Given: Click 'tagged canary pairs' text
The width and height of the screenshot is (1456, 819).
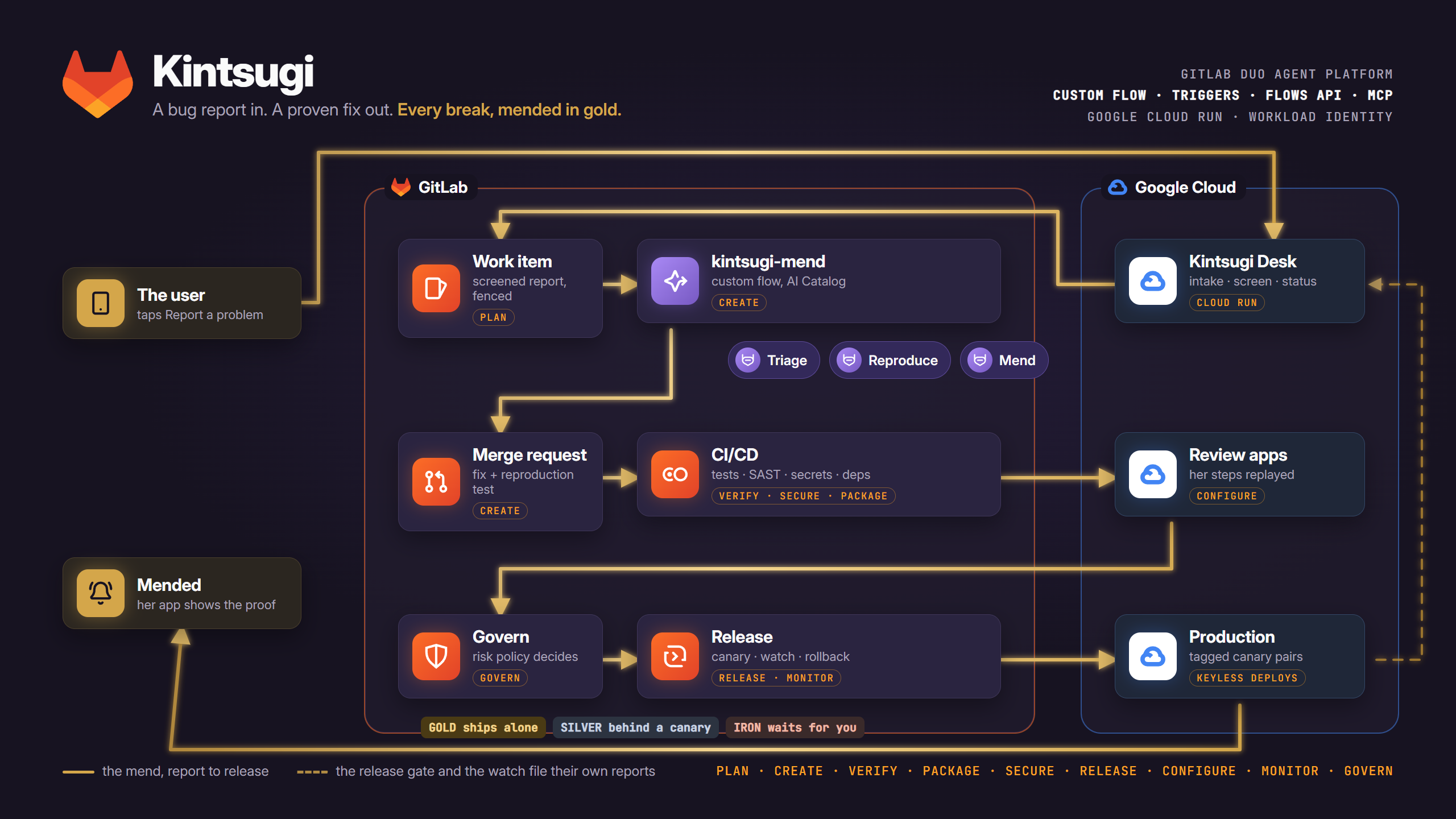Looking at the screenshot, I should [1246, 657].
